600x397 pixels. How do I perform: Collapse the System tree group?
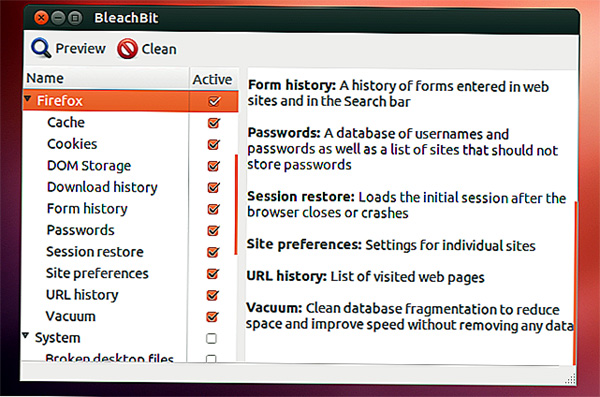[26, 336]
